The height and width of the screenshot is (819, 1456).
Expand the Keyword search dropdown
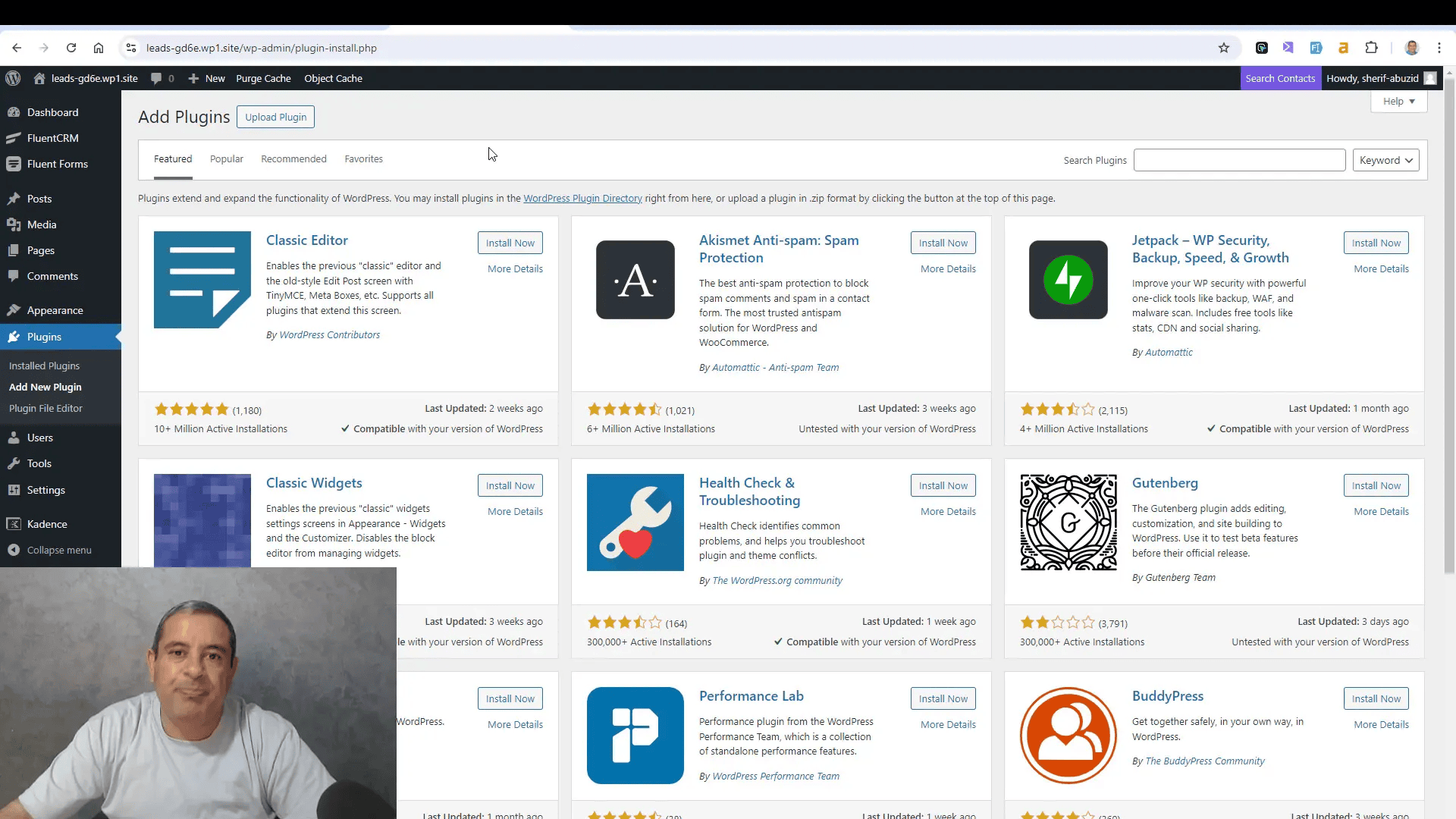[1386, 160]
